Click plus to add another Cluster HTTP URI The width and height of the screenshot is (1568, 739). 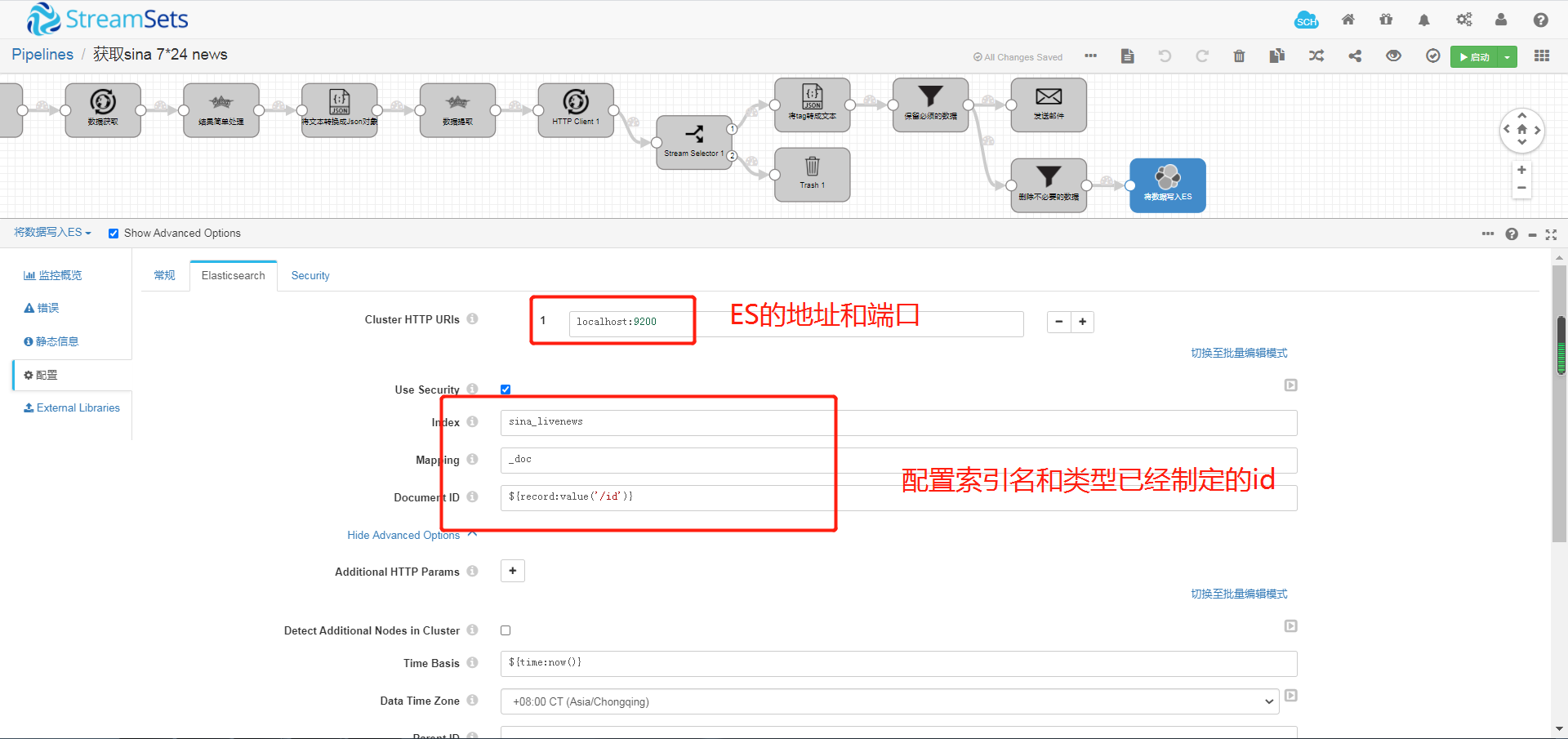click(1082, 322)
